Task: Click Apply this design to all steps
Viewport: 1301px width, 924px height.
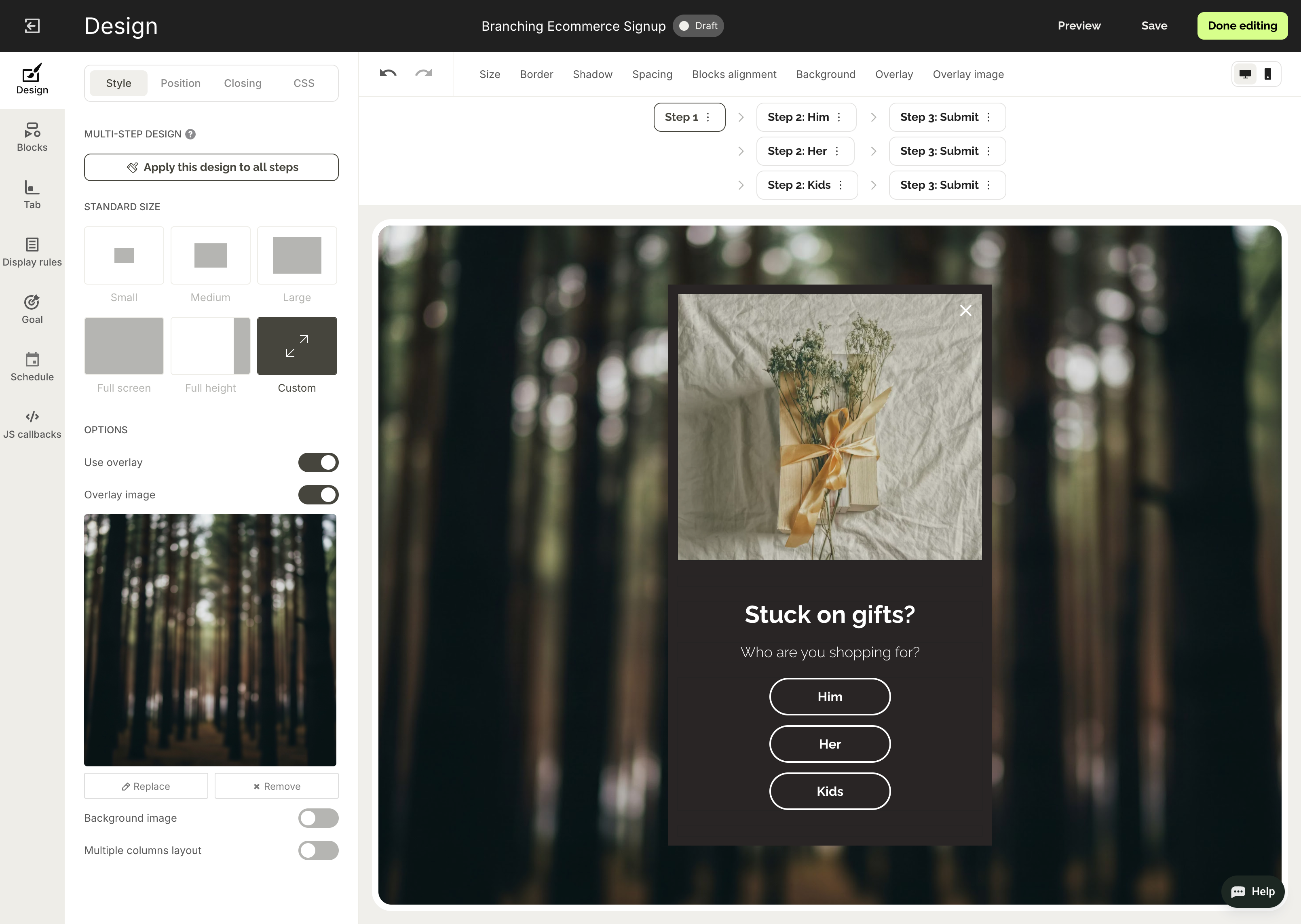Action: pyautogui.click(x=211, y=167)
